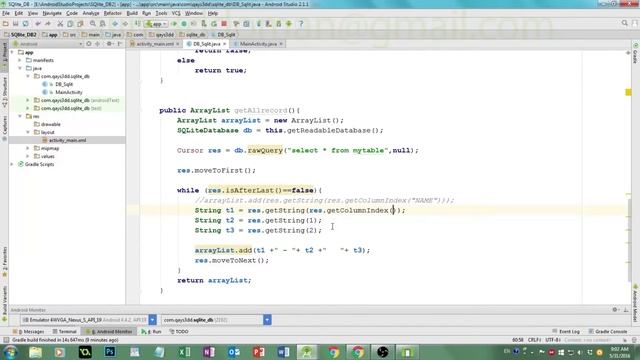
Task: Switch to activity_main.xml editor tab
Action: click(x=155, y=44)
